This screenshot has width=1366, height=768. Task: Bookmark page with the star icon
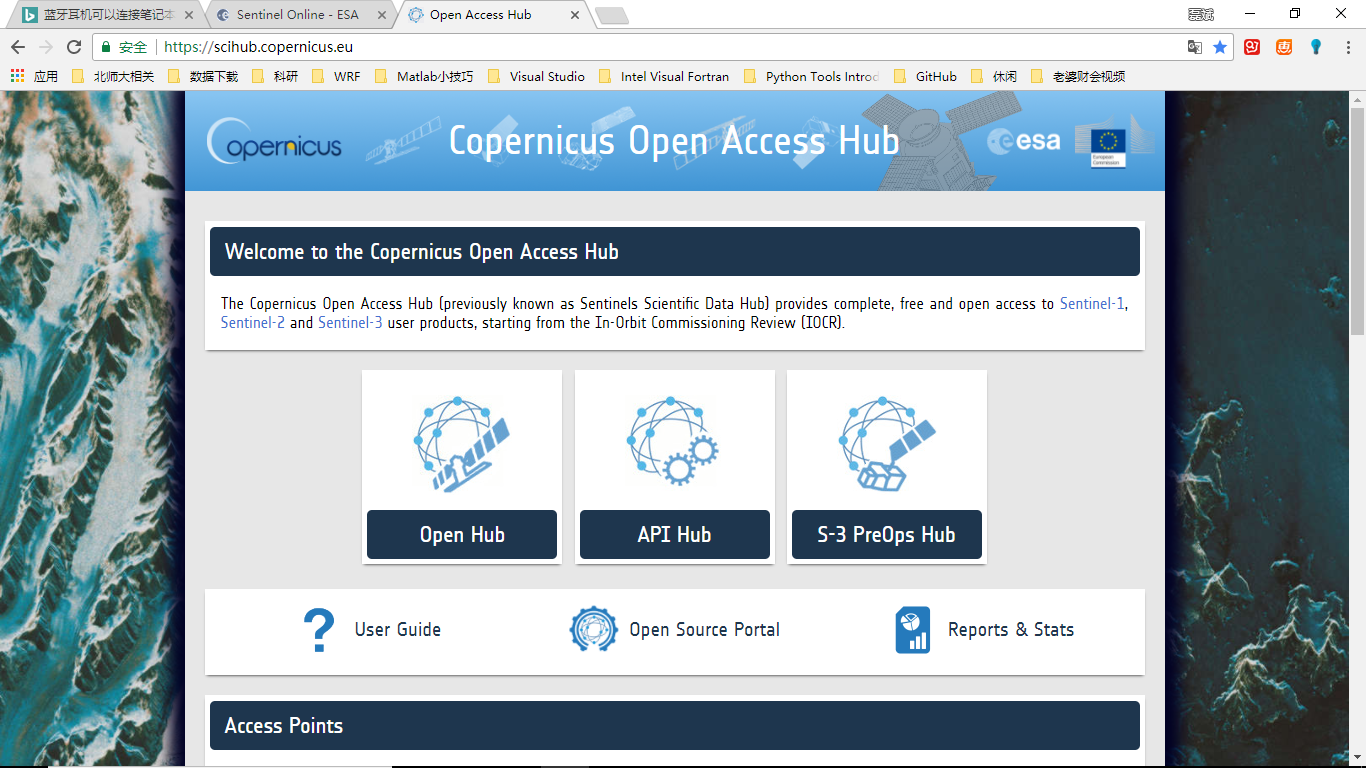point(1220,47)
